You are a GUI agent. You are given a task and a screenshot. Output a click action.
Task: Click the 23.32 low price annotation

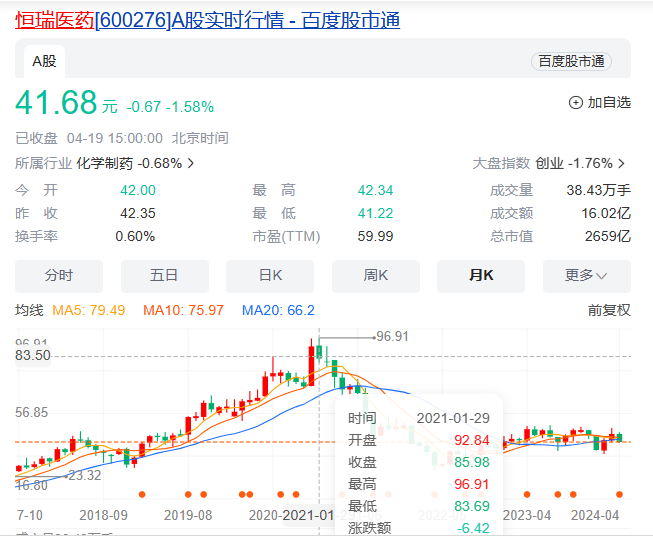(85, 475)
